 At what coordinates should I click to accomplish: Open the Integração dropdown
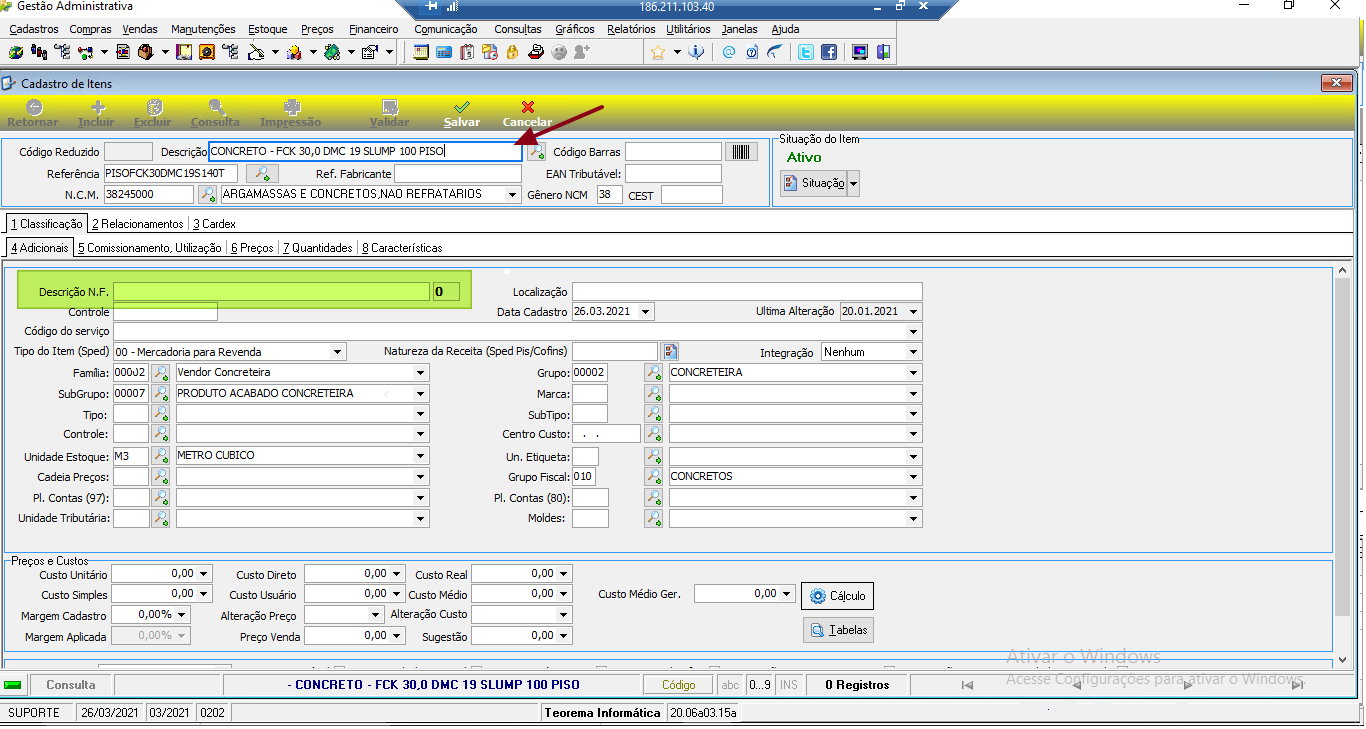tap(914, 352)
